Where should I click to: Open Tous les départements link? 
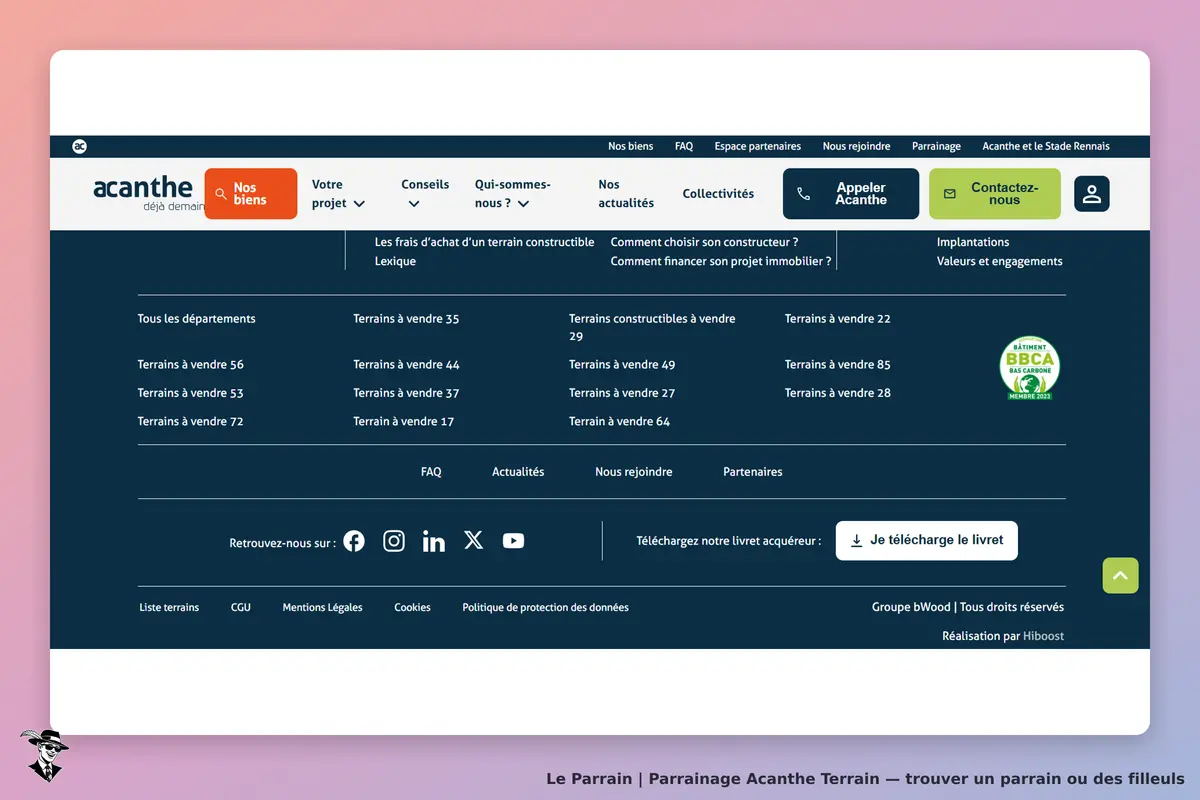197,319
